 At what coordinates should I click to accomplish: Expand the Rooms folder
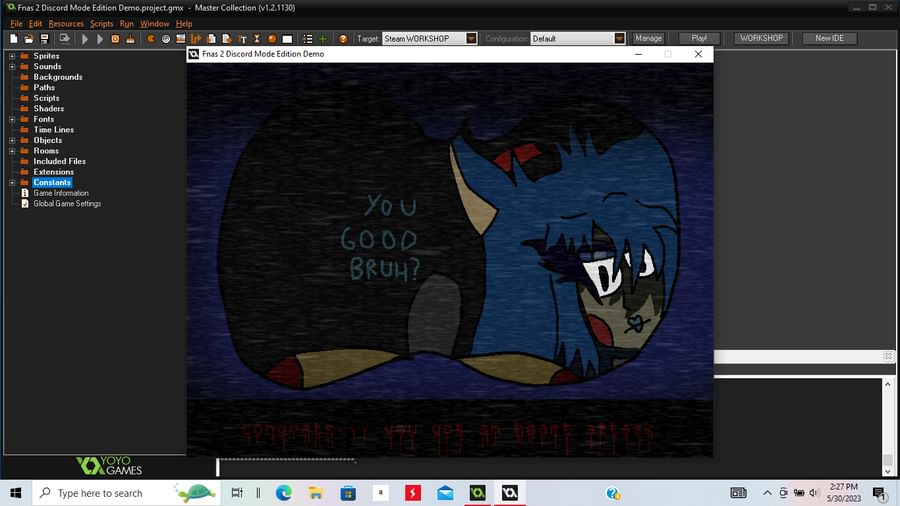[12, 151]
